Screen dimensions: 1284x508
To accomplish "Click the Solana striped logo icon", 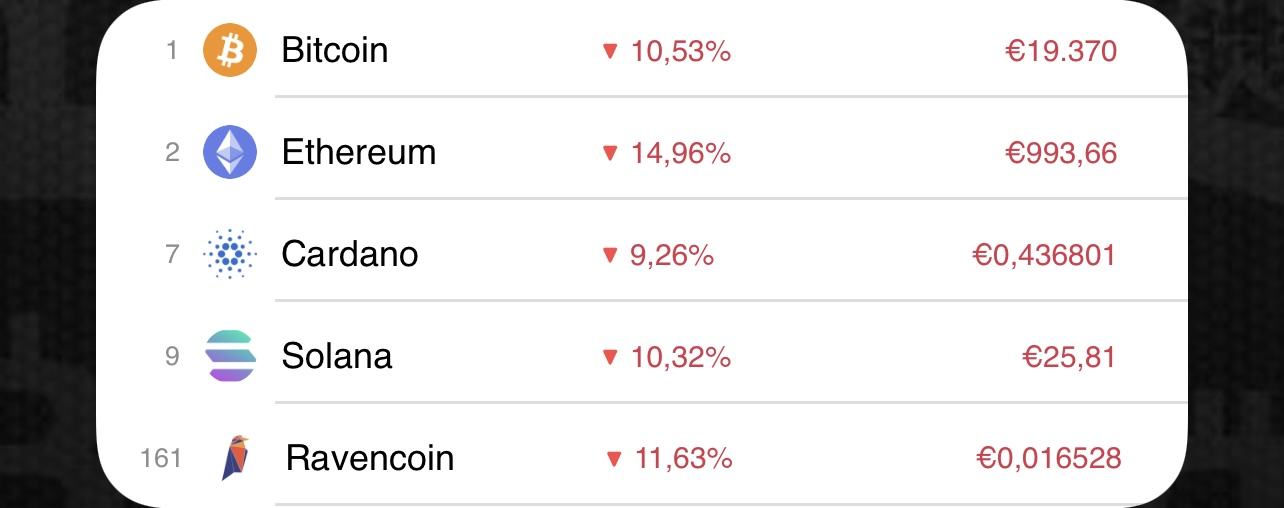I will point(230,356).
